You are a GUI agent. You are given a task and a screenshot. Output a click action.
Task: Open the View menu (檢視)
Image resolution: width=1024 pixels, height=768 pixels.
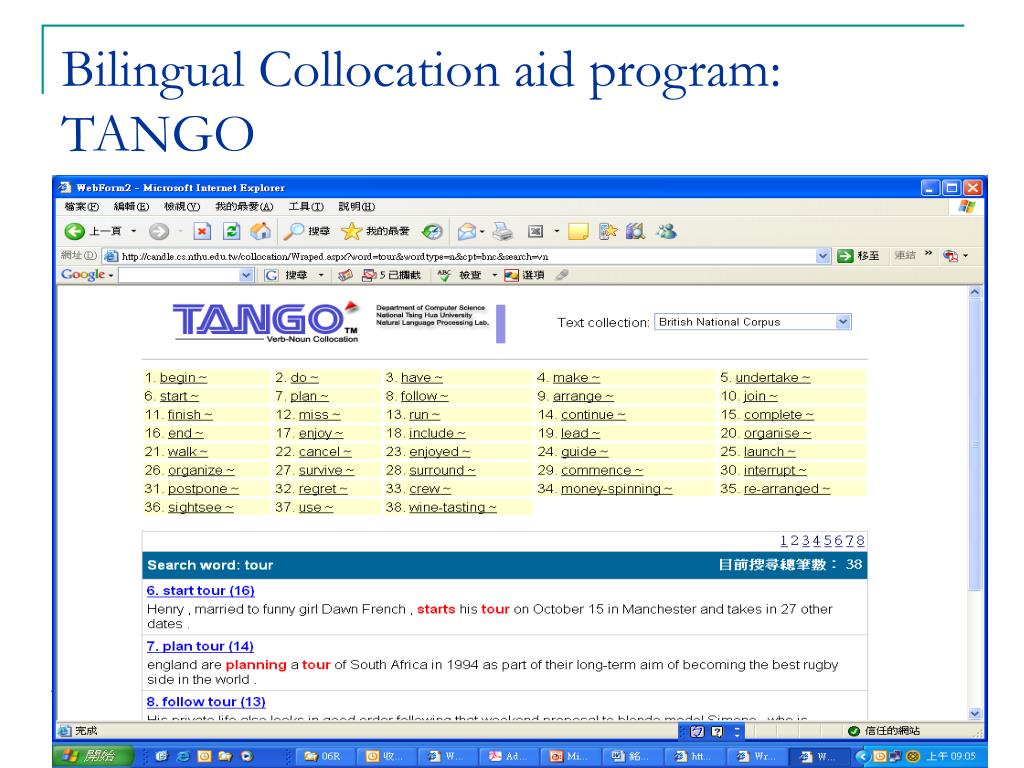pyautogui.click(x=182, y=206)
